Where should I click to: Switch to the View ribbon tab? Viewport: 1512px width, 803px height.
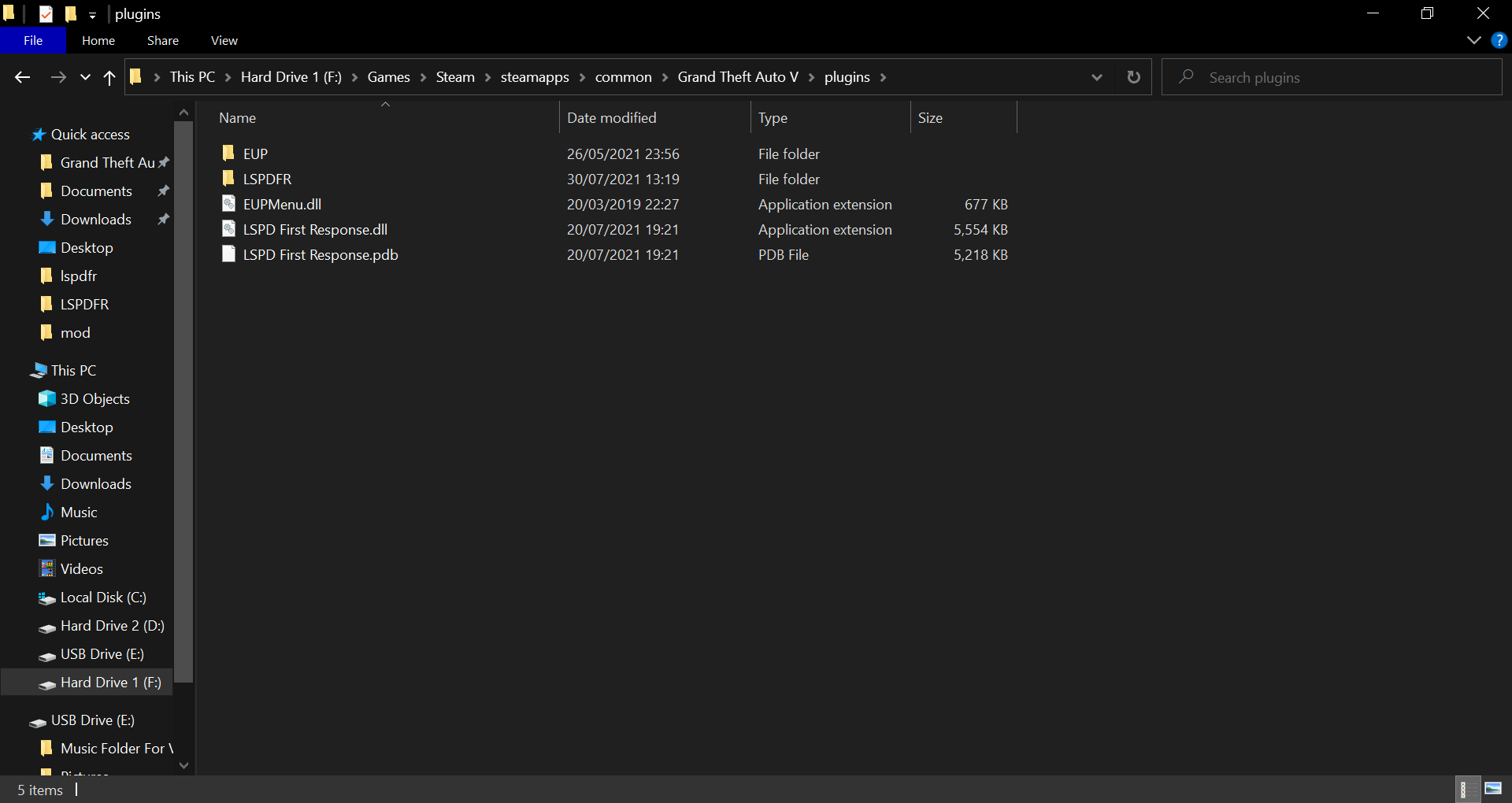224,40
